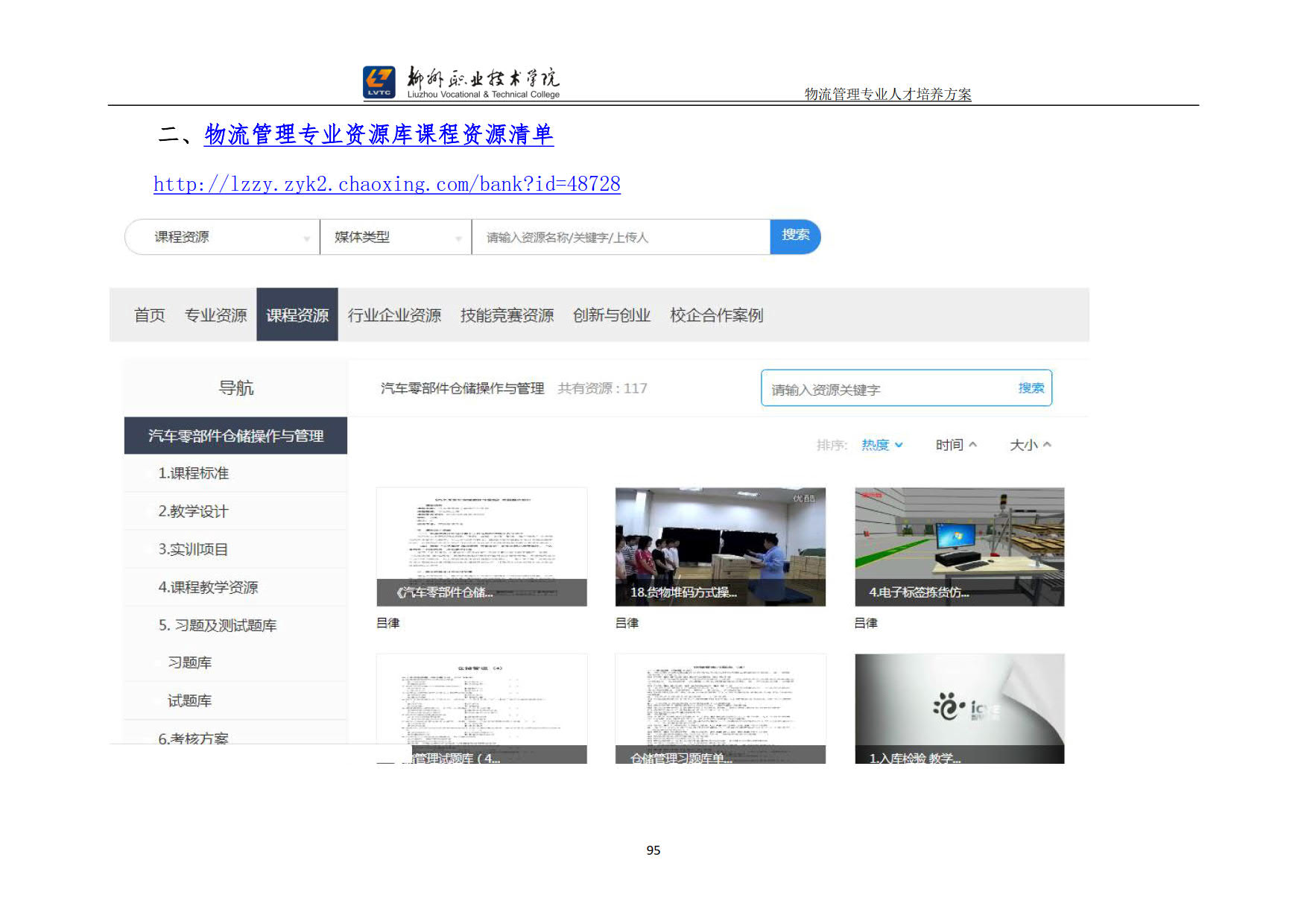This screenshot has width=1307, height=924.
Task: Focus the resource name search input field
Action: 620,237
